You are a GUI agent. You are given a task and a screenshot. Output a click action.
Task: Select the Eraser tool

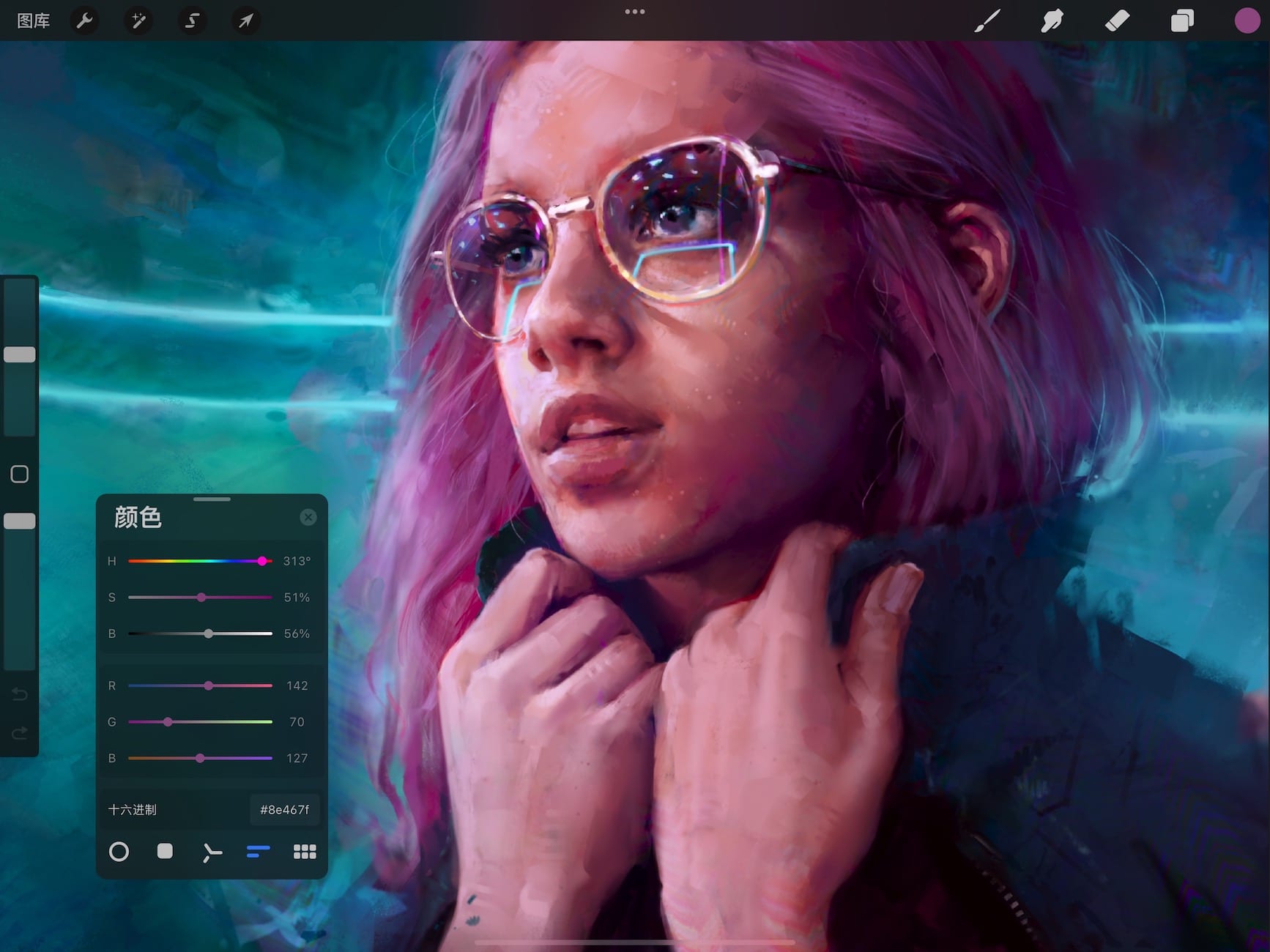(1117, 21)
